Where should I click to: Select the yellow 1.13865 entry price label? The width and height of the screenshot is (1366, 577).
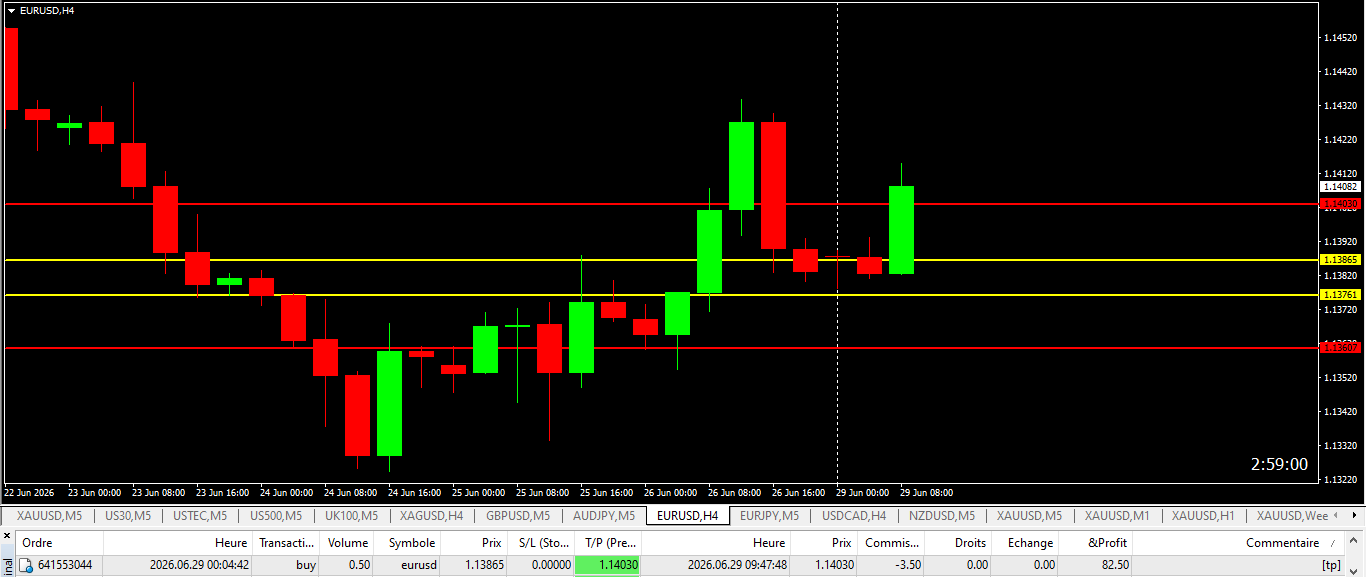point(1340,260)
